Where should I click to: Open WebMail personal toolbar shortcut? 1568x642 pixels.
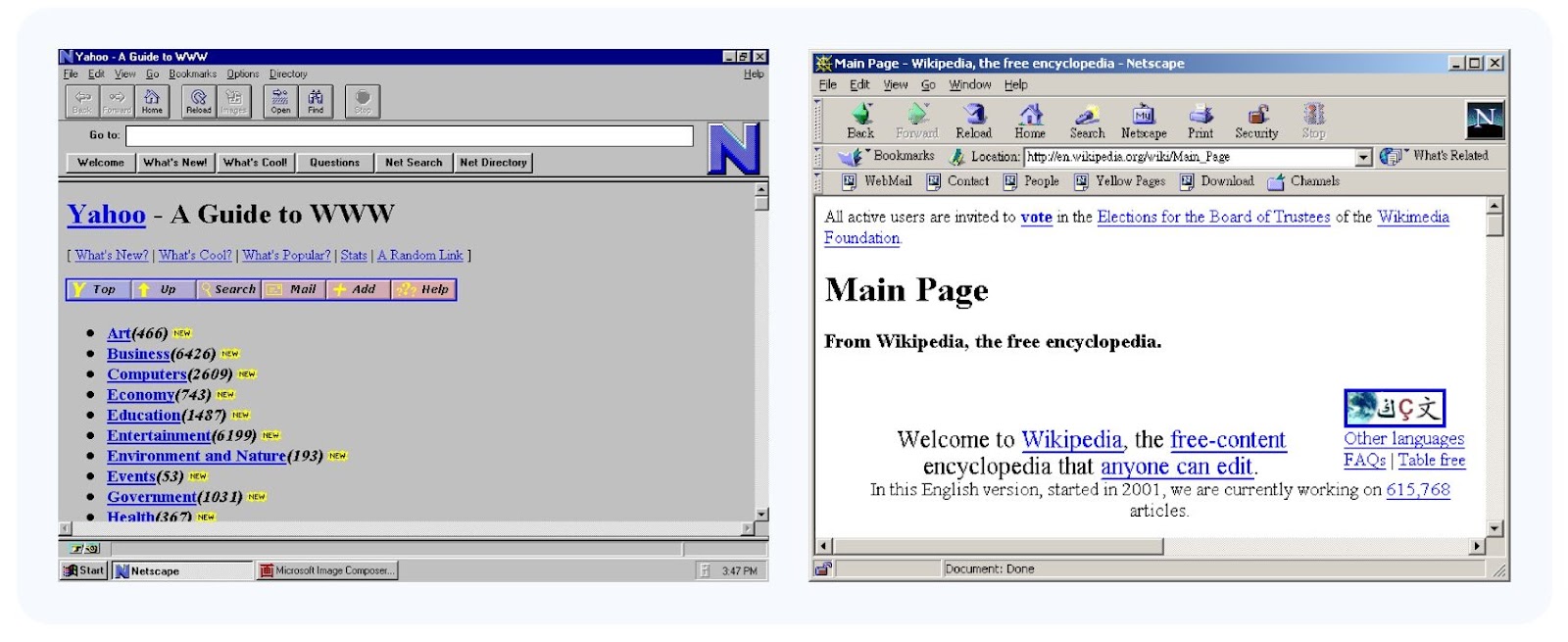tap(877, 181)
